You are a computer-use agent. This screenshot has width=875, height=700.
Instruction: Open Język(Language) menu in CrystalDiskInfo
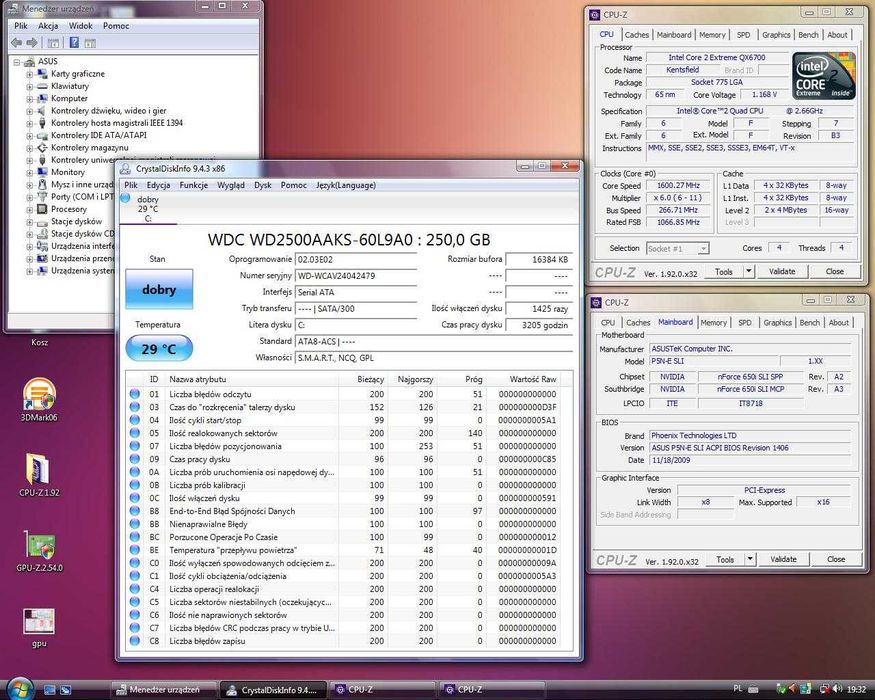click(346, 185)
